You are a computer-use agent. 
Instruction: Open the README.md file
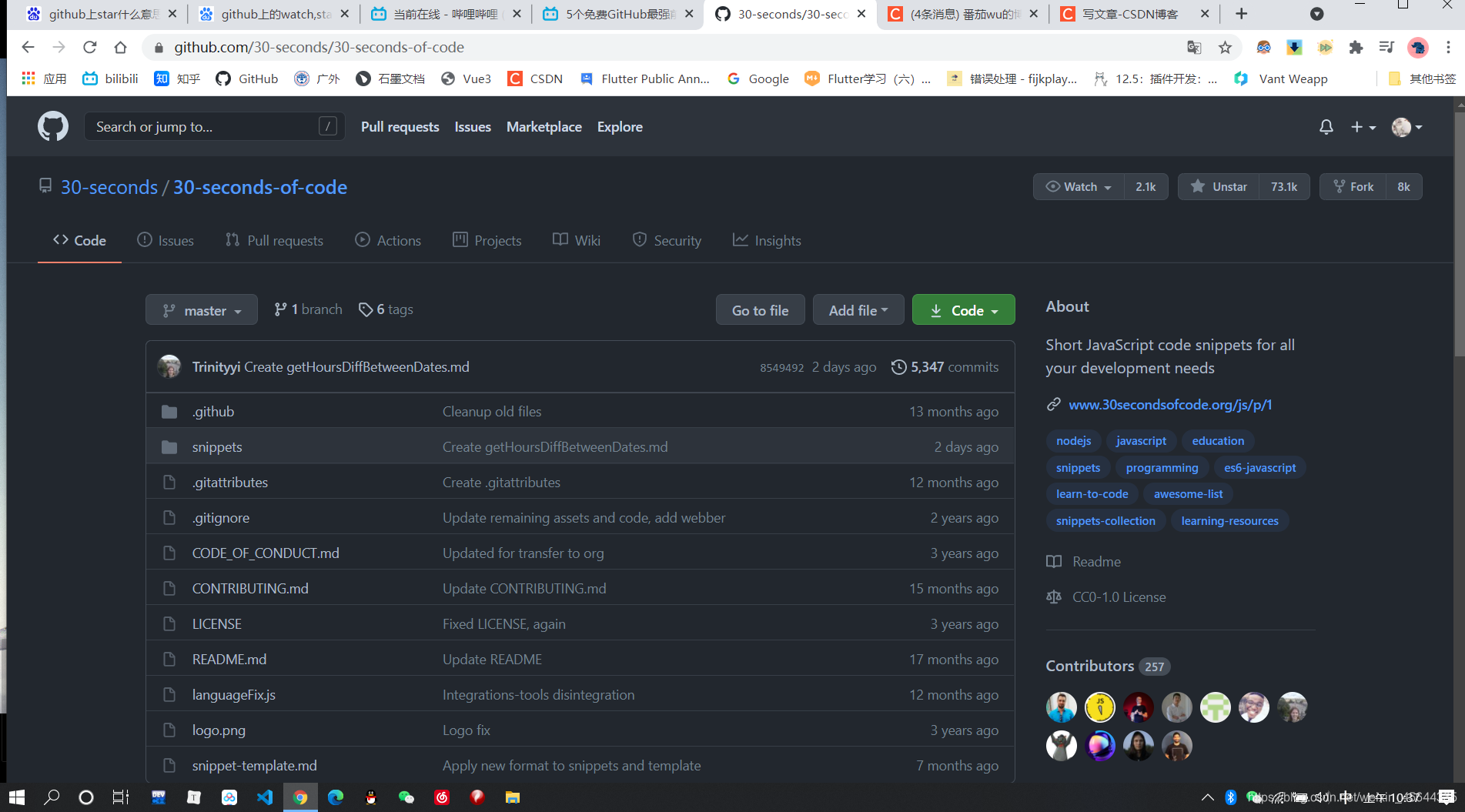pos(229,660)
